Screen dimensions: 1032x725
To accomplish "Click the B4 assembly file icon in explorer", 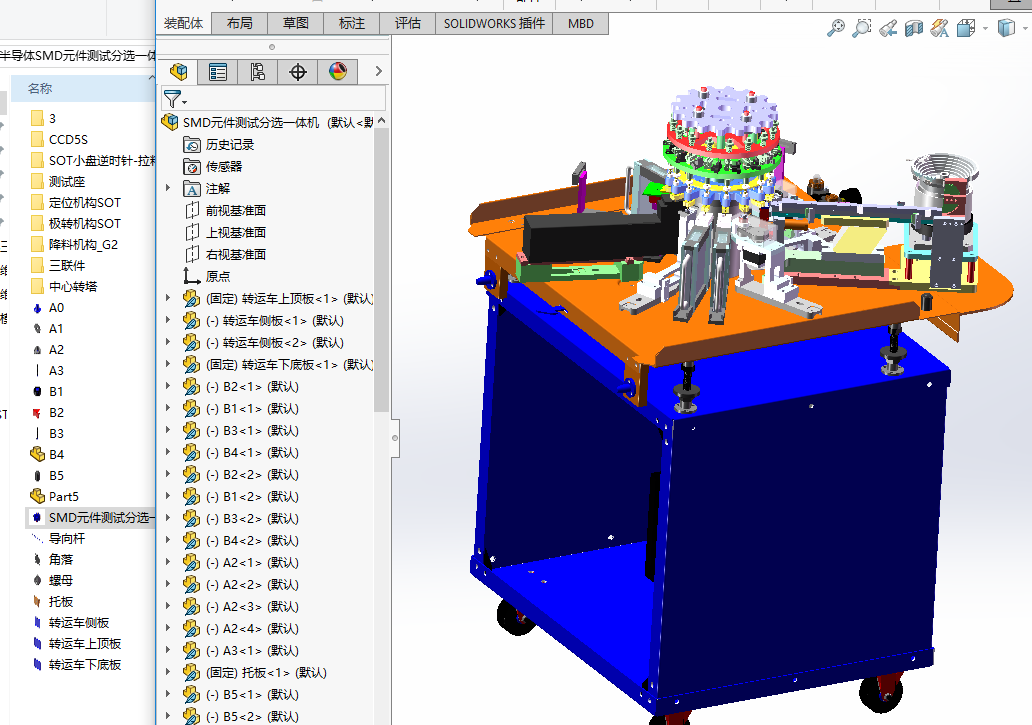I will (38, 454).
